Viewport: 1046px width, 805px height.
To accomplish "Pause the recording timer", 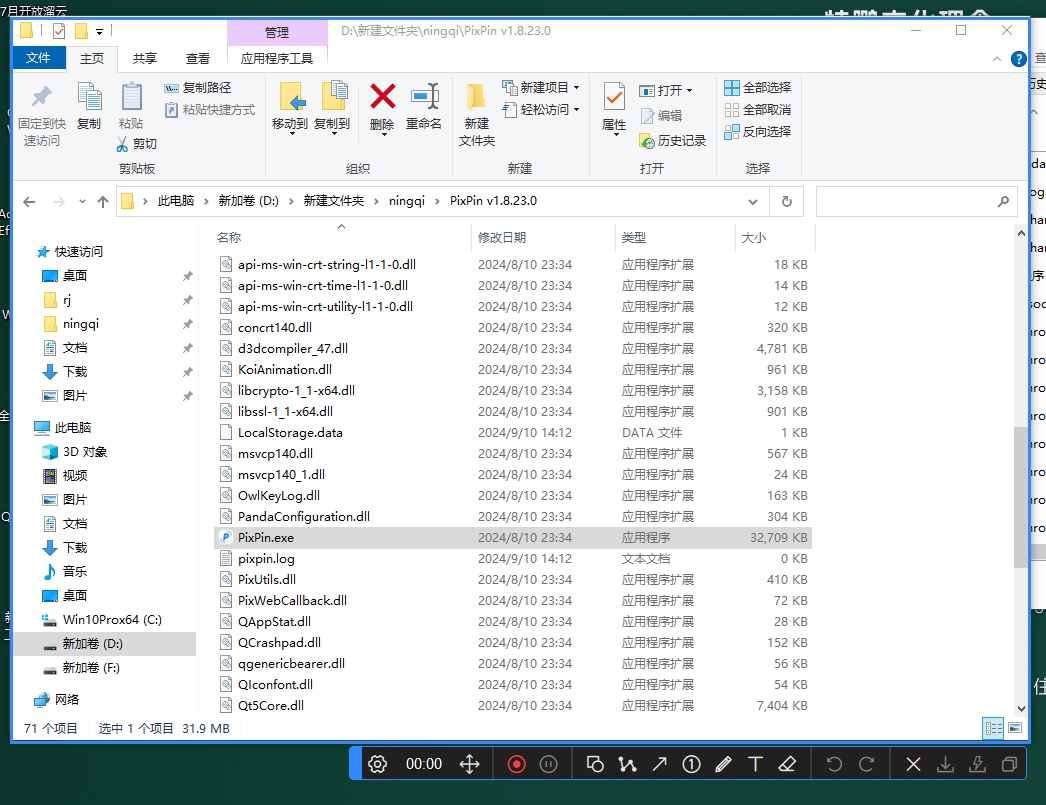I will 549,763.
